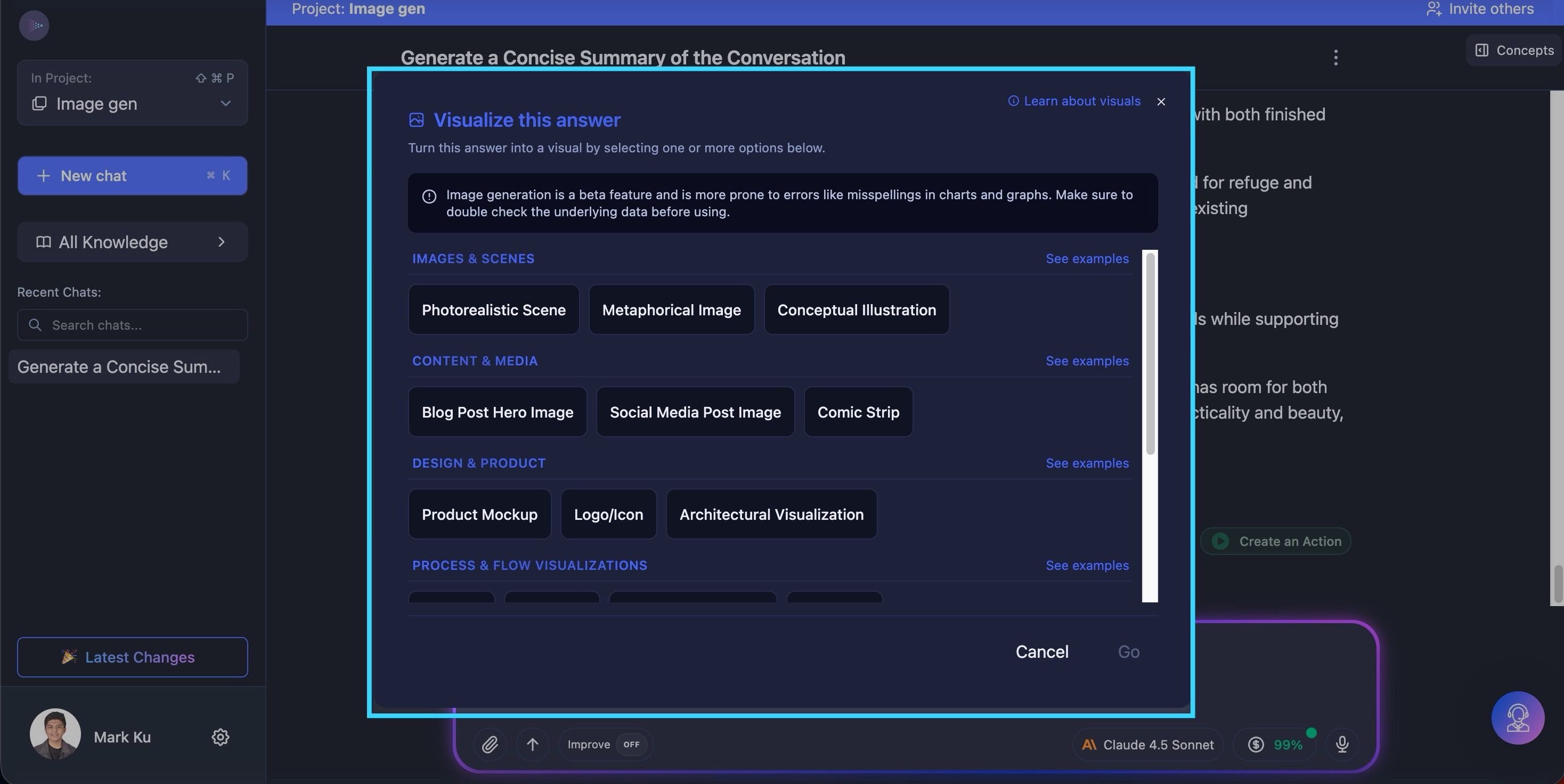The image size is (1564, 784).
Task: Start a New chat
Action: pyautogui.click(x=132, y=176)
